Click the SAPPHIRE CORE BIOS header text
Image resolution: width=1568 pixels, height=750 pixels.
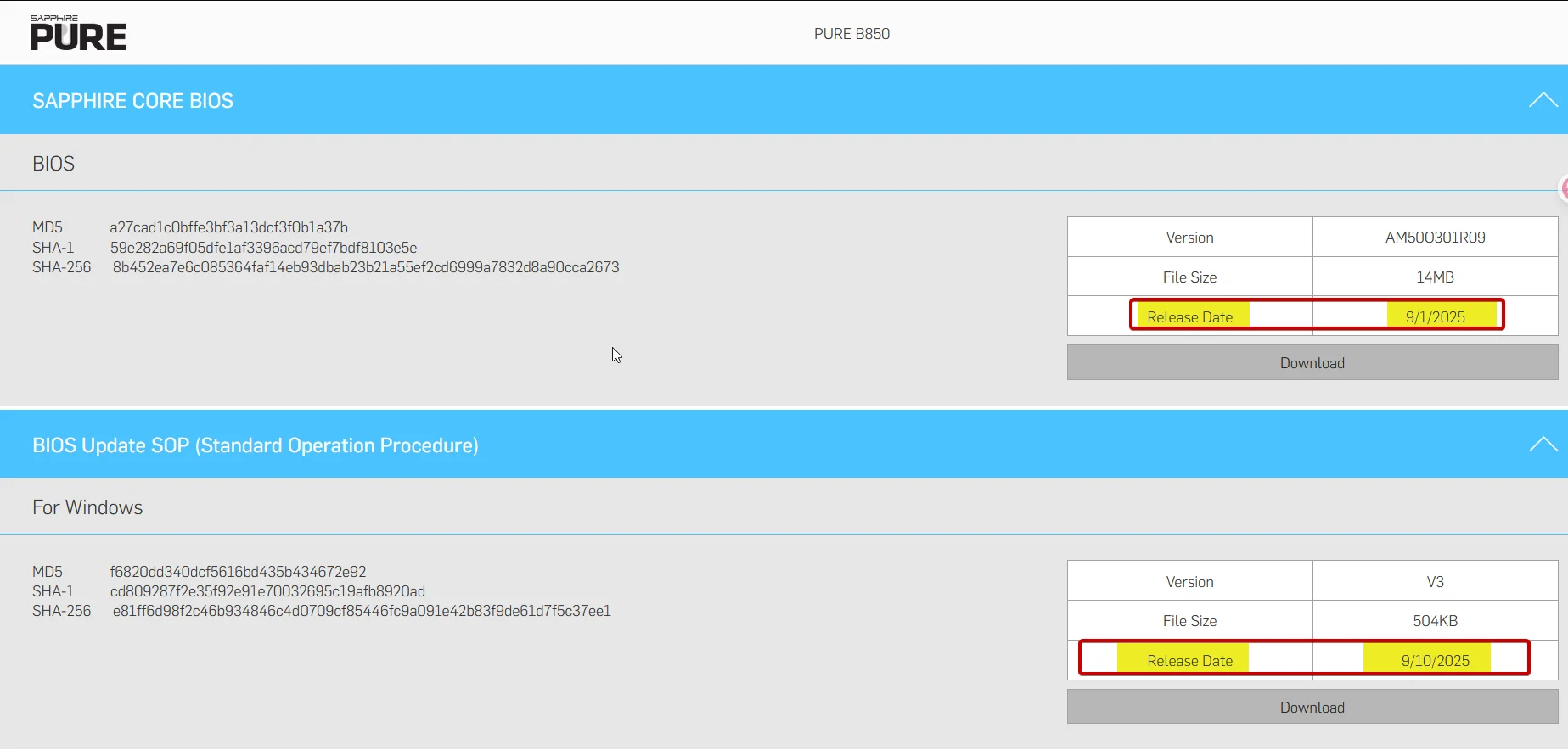pyautogui.click(x=132, y=101)
